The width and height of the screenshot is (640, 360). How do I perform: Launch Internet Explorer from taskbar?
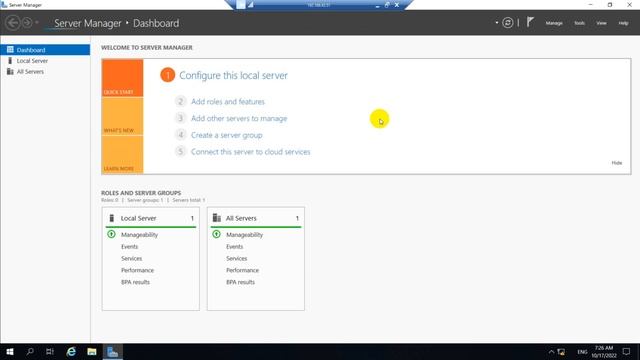pyautogui.click(x=71, y=351)
